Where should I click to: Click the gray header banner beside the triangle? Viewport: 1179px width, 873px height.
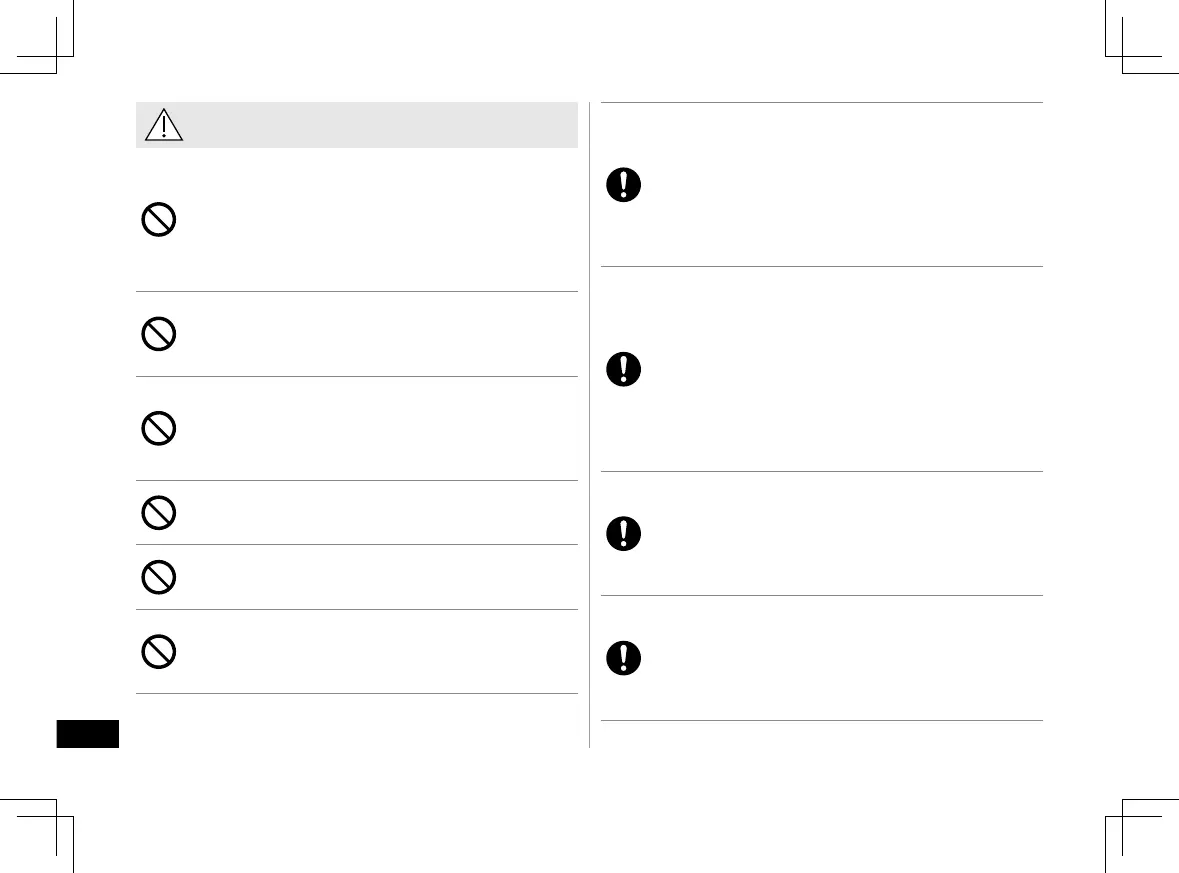[380, 125]
